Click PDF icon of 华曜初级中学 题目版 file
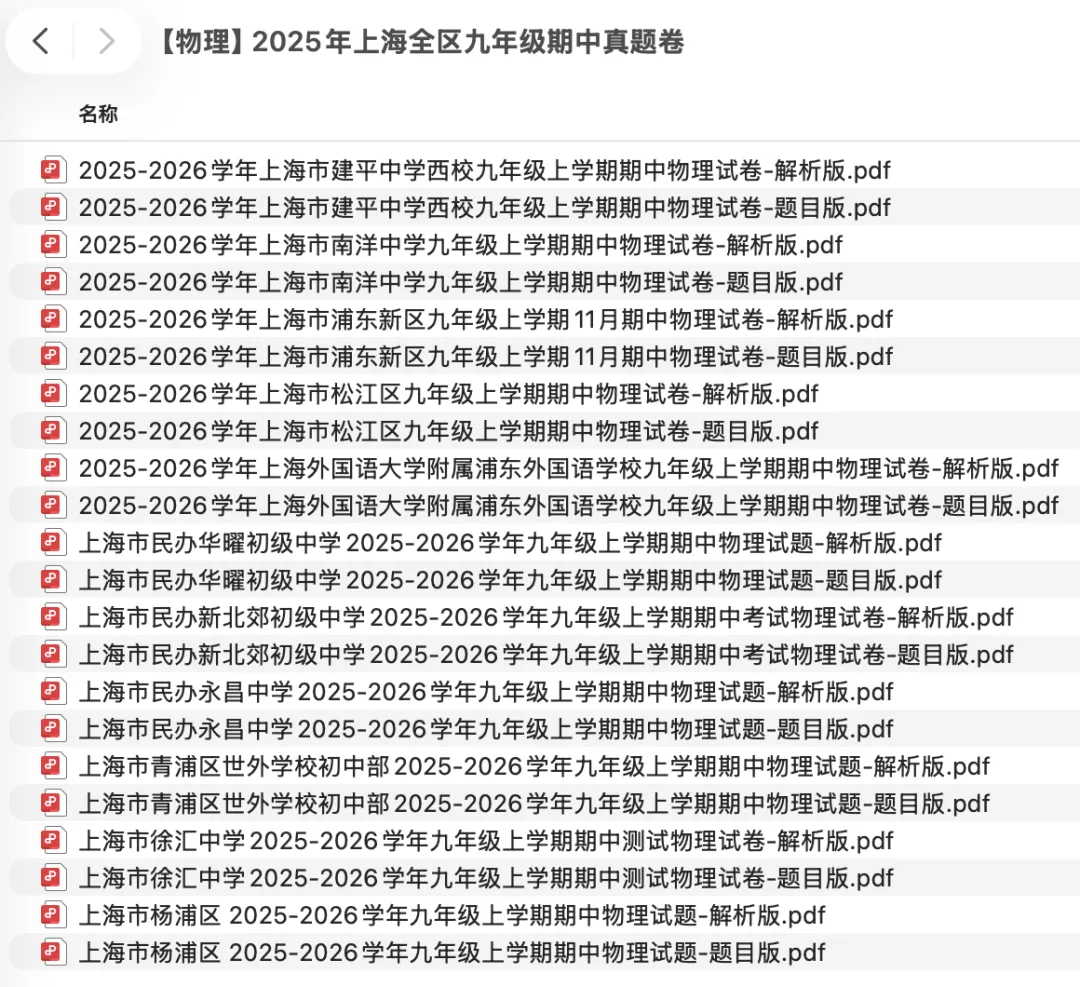 [x=53, y=580]
